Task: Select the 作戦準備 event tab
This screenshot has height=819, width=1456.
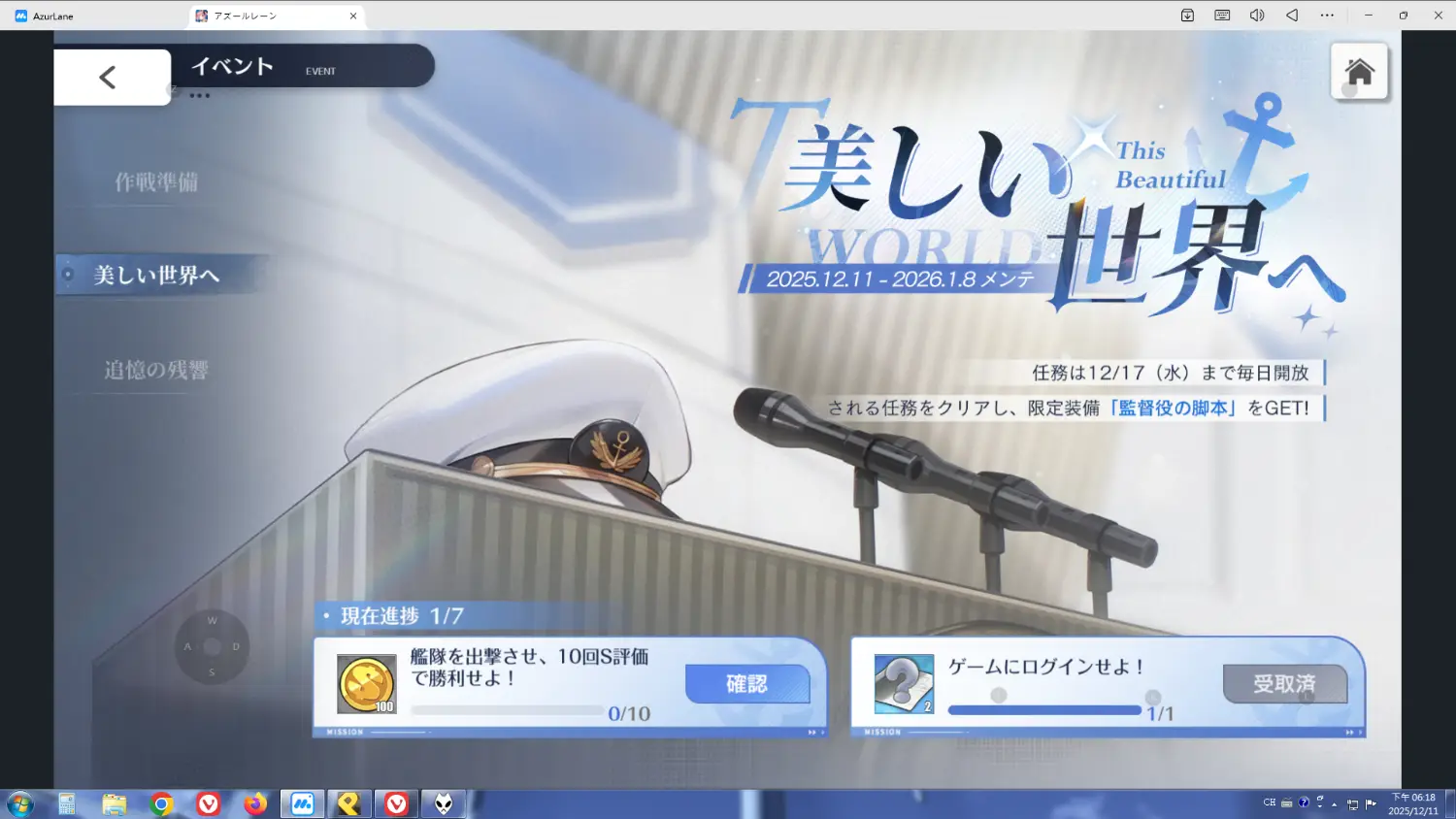Action: point(156,182)
